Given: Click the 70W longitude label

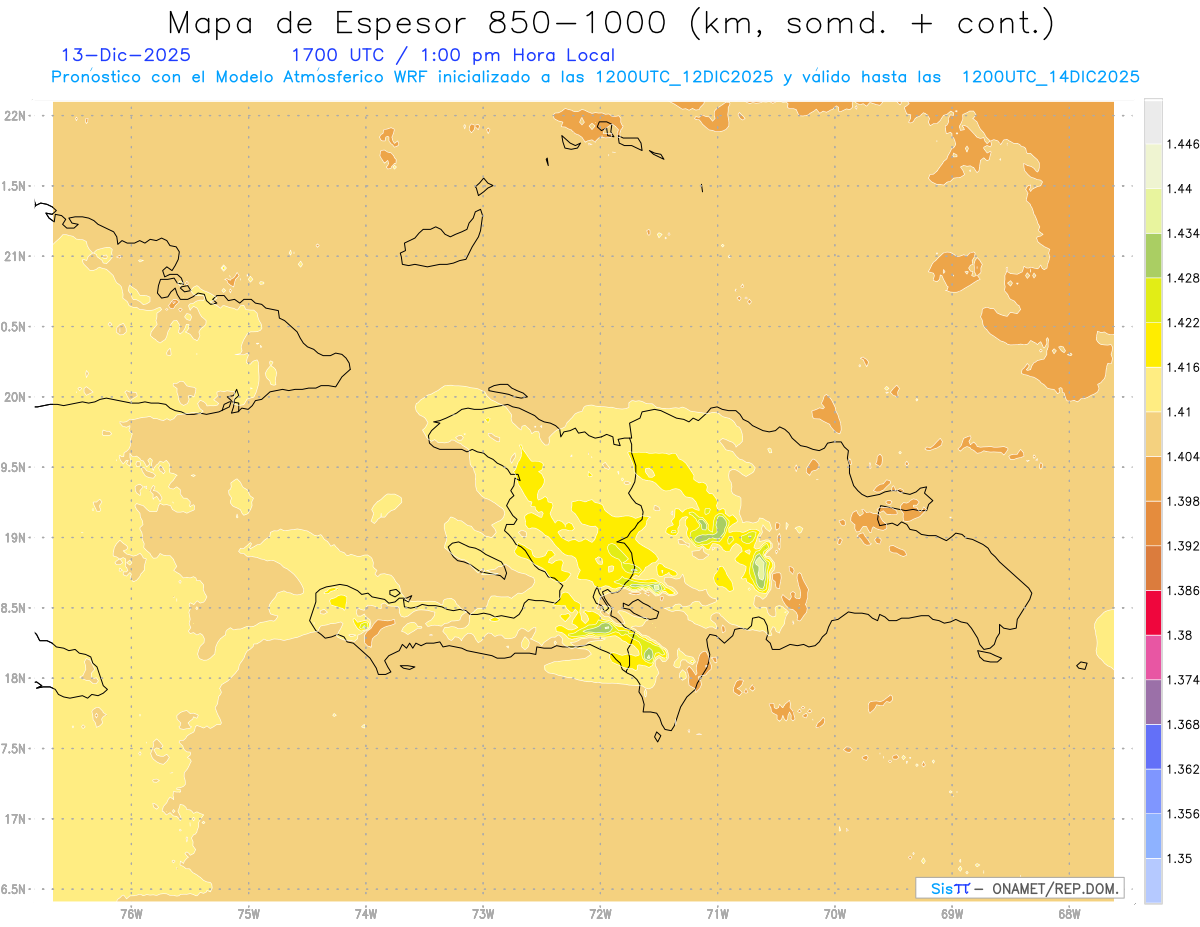Looking at the screenshot, I should 835,913.
